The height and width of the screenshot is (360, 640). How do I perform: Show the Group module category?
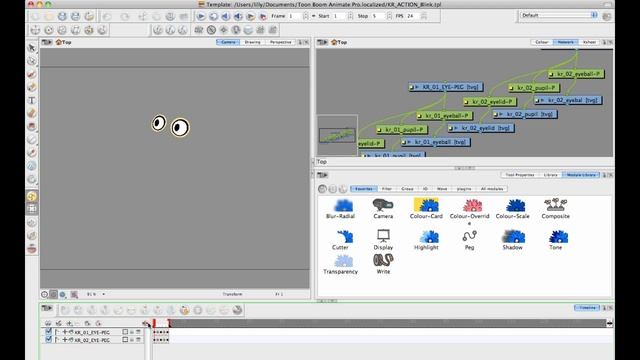coord(407,189)
